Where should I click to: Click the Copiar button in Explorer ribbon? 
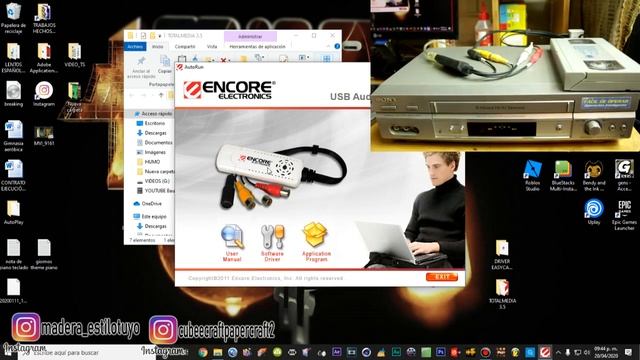click(165, 64)
